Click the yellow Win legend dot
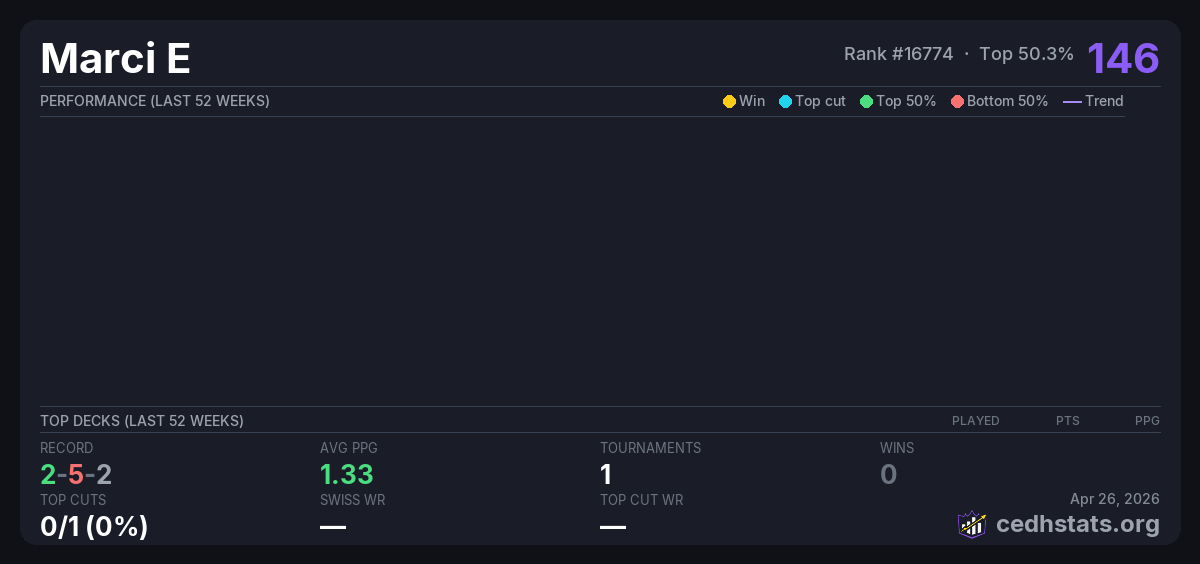 coord(729,101)
